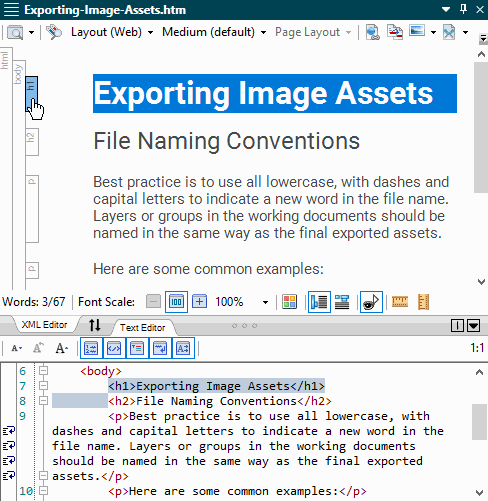Select the first p structure bar

[32, 209]
